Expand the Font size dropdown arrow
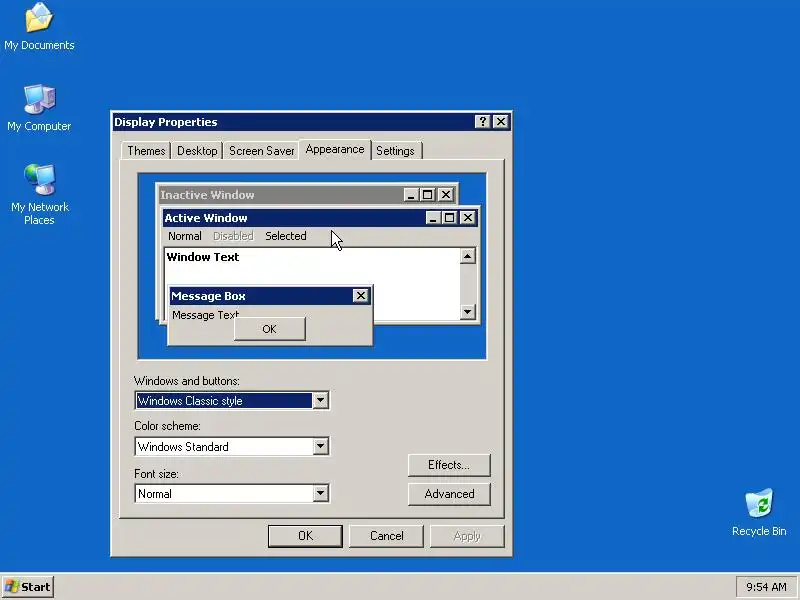 320,493
